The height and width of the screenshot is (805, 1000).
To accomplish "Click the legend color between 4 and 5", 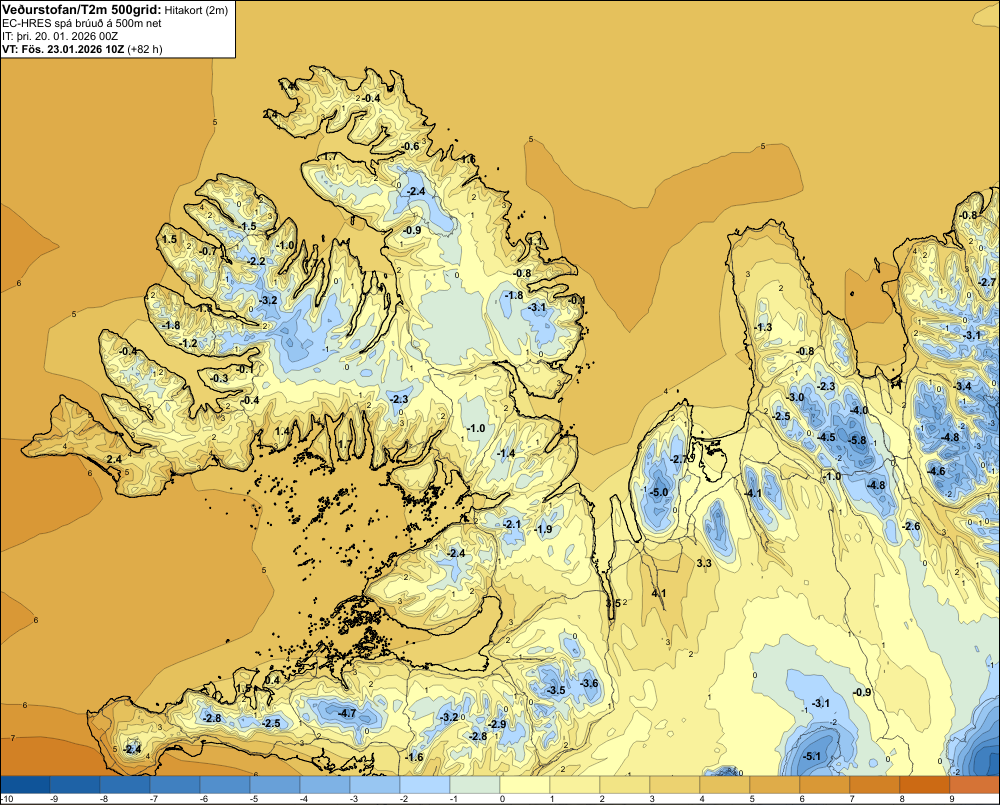I will (x=724, y=785).
